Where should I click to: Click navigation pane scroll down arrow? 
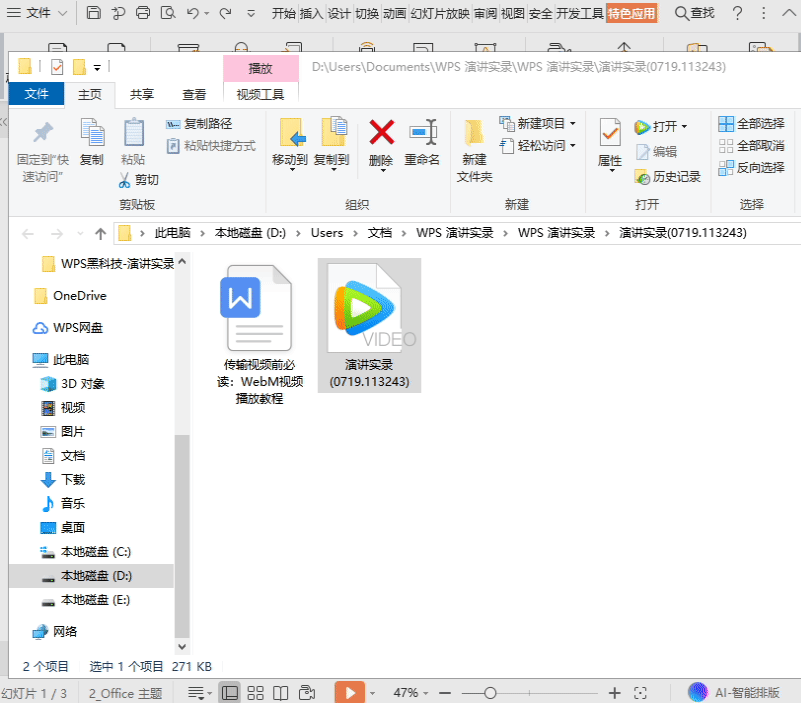pos(182,646)
